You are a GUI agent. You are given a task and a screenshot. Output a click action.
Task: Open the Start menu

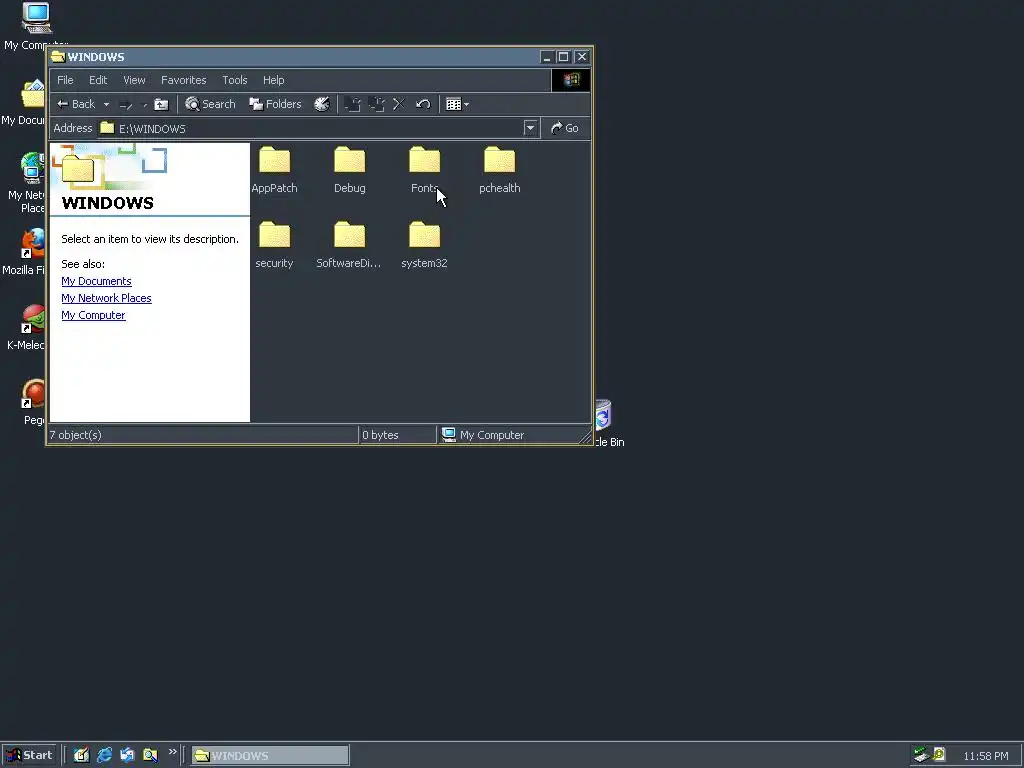29,756
